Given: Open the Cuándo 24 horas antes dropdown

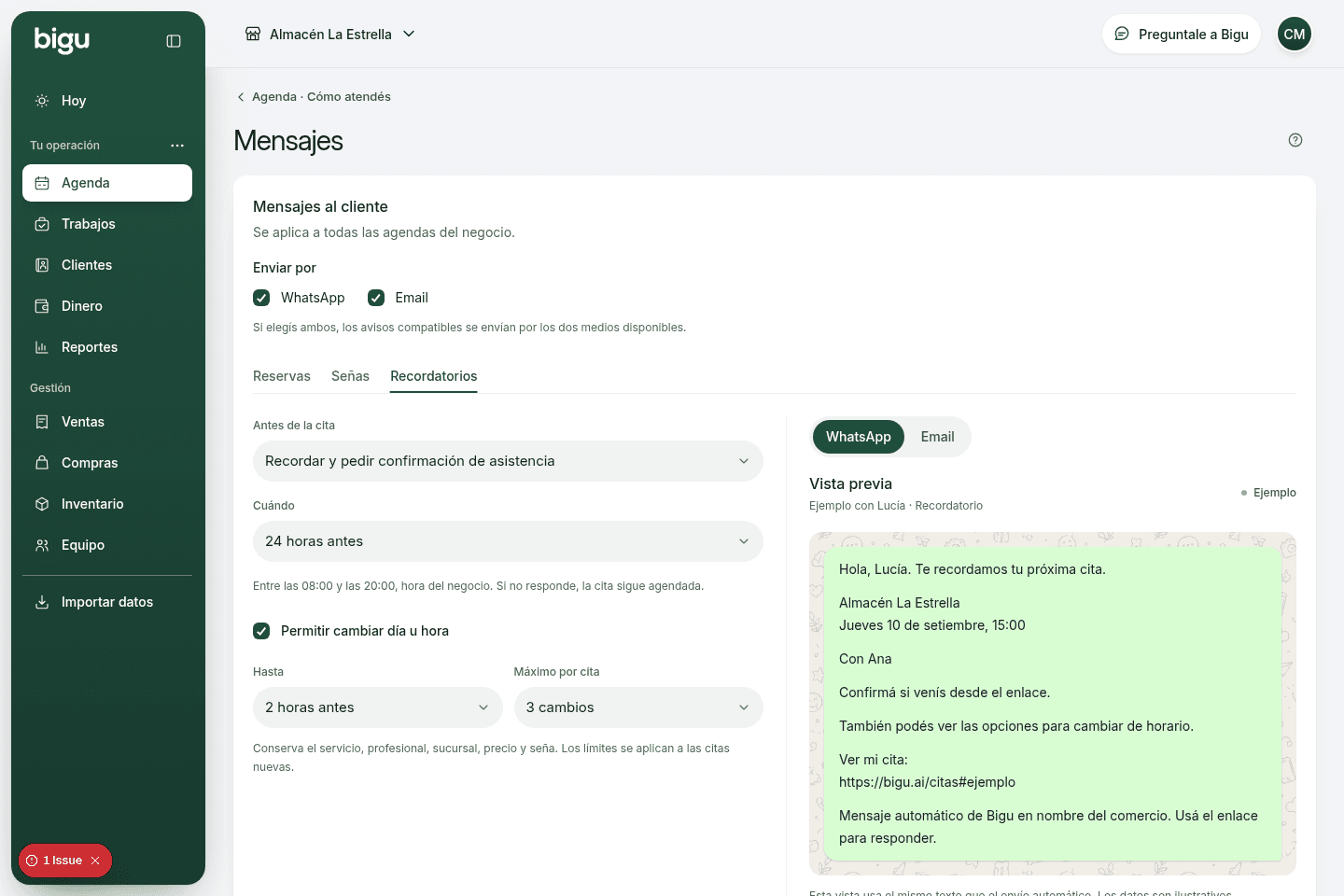Looking at the screenshot, I should 508,541.
